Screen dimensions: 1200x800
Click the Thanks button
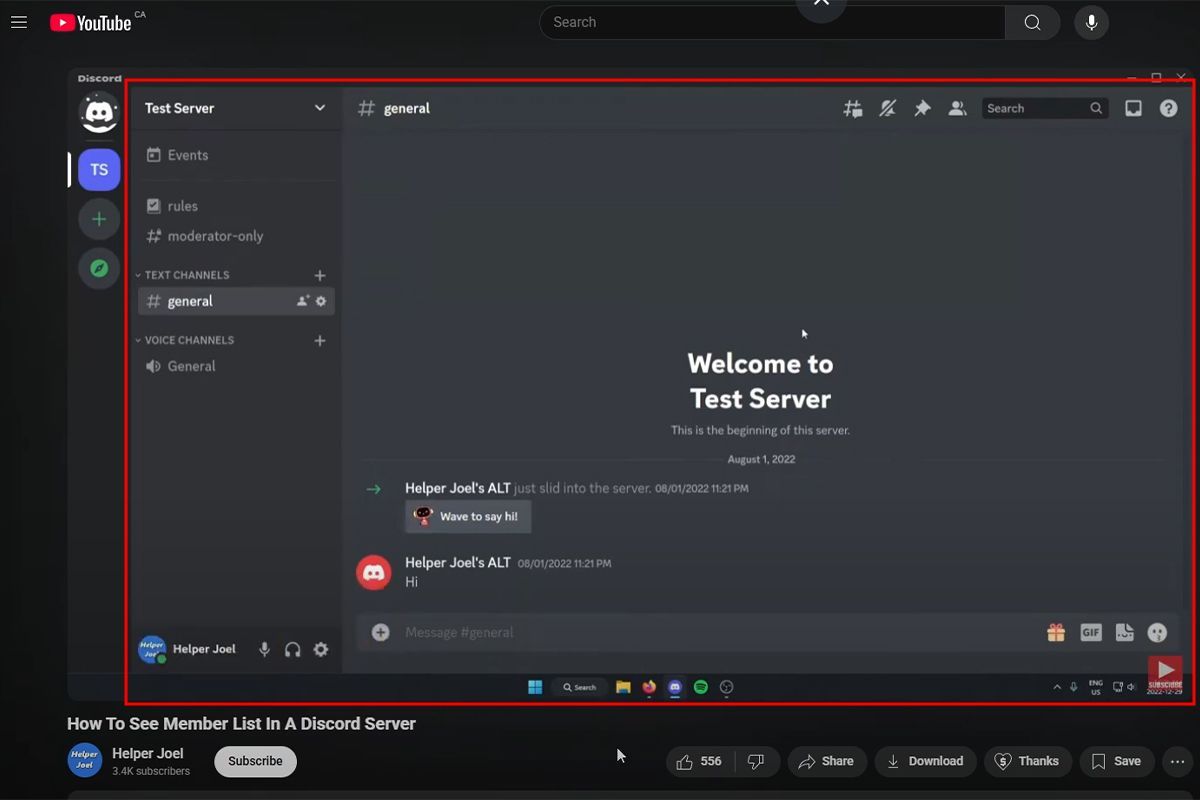[1028, 761]
